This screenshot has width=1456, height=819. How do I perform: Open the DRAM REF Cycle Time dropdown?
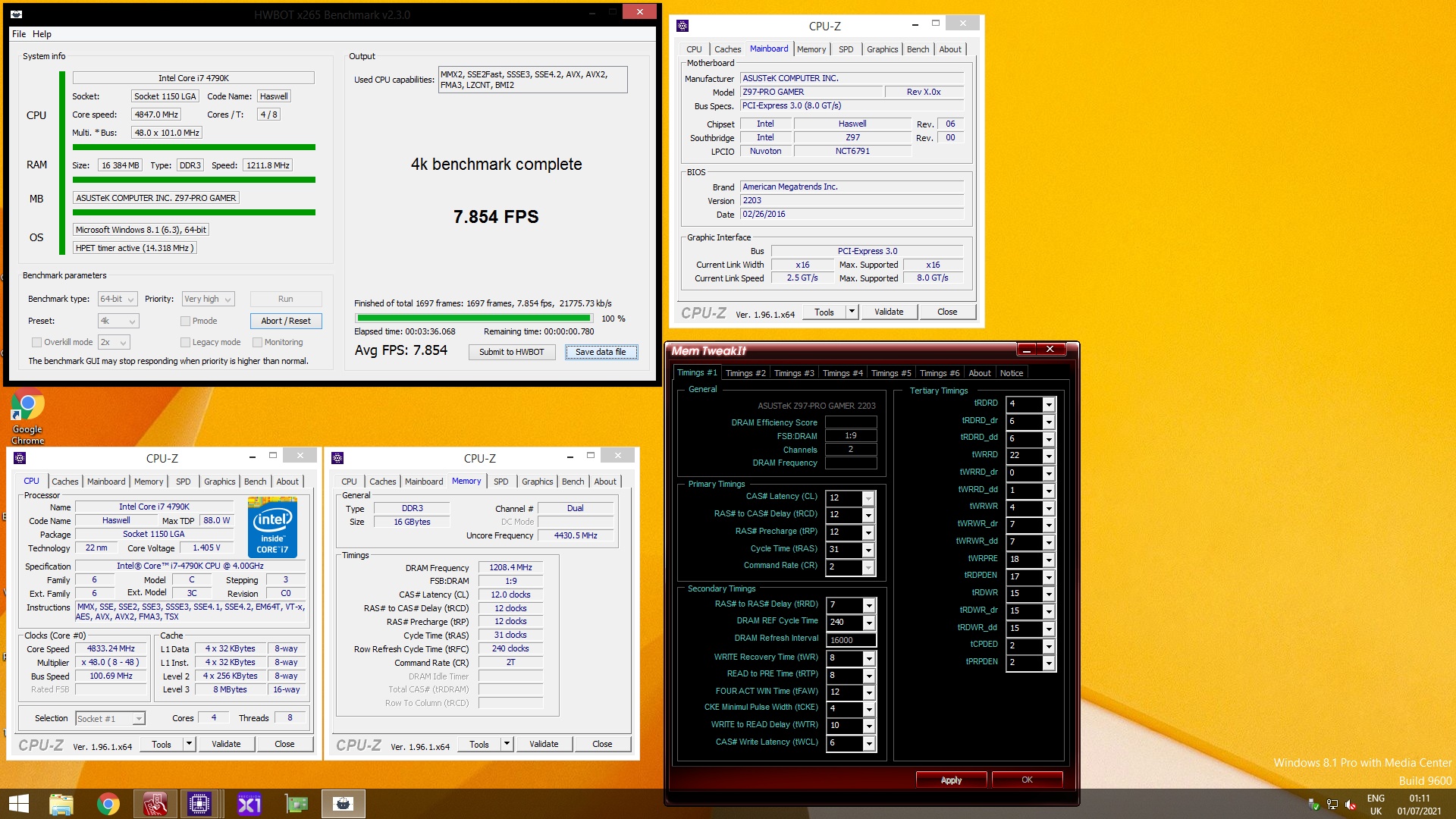868,623
